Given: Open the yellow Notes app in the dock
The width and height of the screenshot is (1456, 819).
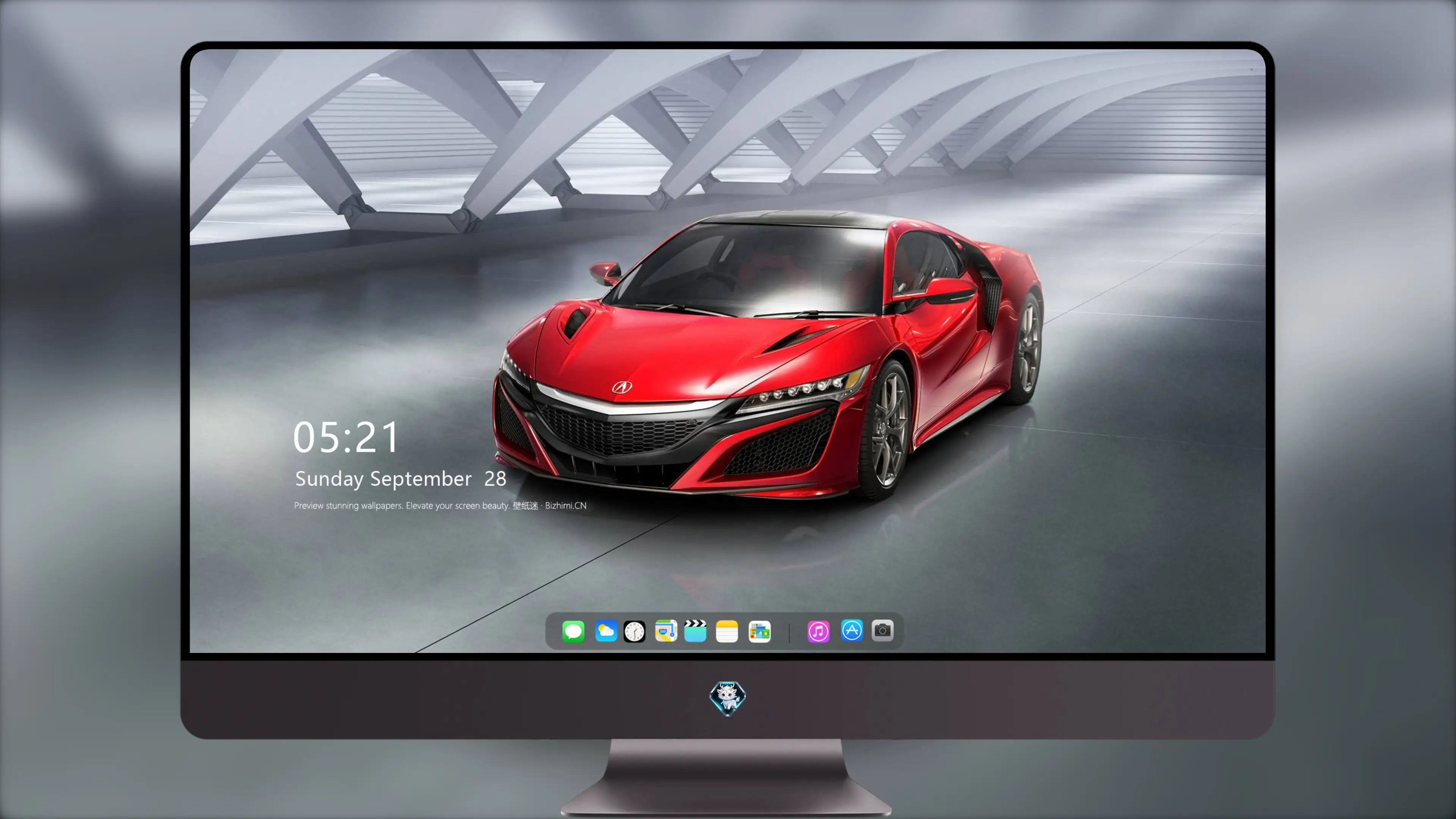Looking at the screenshot, I should 727,631.
